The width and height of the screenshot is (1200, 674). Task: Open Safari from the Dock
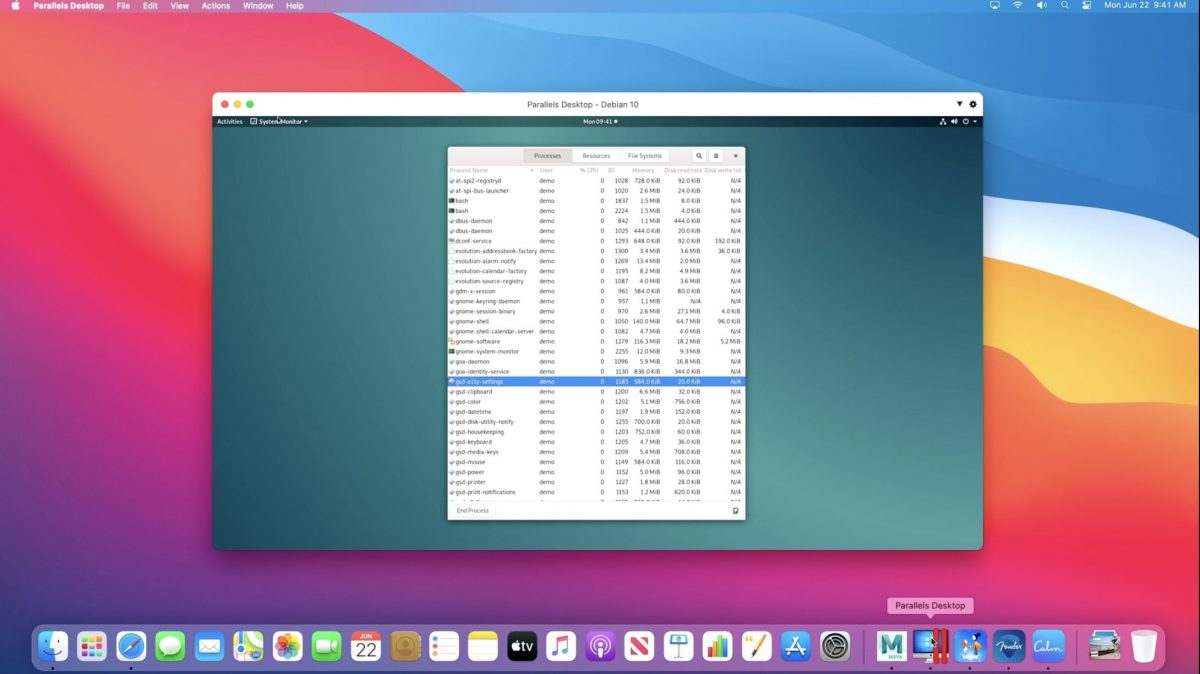[131, 647]
